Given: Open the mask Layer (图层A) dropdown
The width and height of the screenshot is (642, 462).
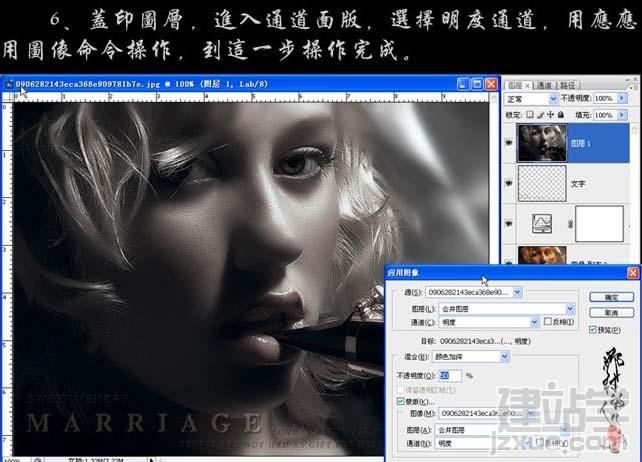Looking at the screenshot, I should (x=503, y=430).
